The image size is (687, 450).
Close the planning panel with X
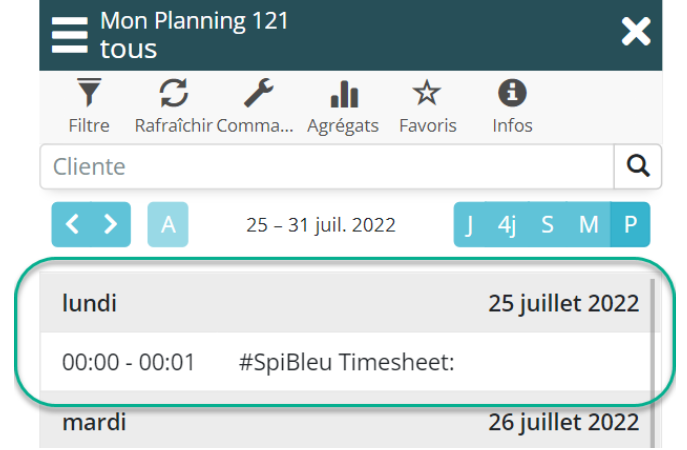tap(636, 33)
